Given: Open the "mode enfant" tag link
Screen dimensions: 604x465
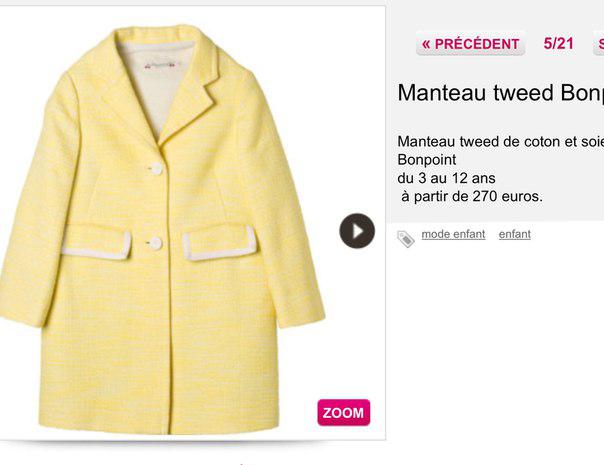Looking at the screenshot, I should tap(453, 234).
